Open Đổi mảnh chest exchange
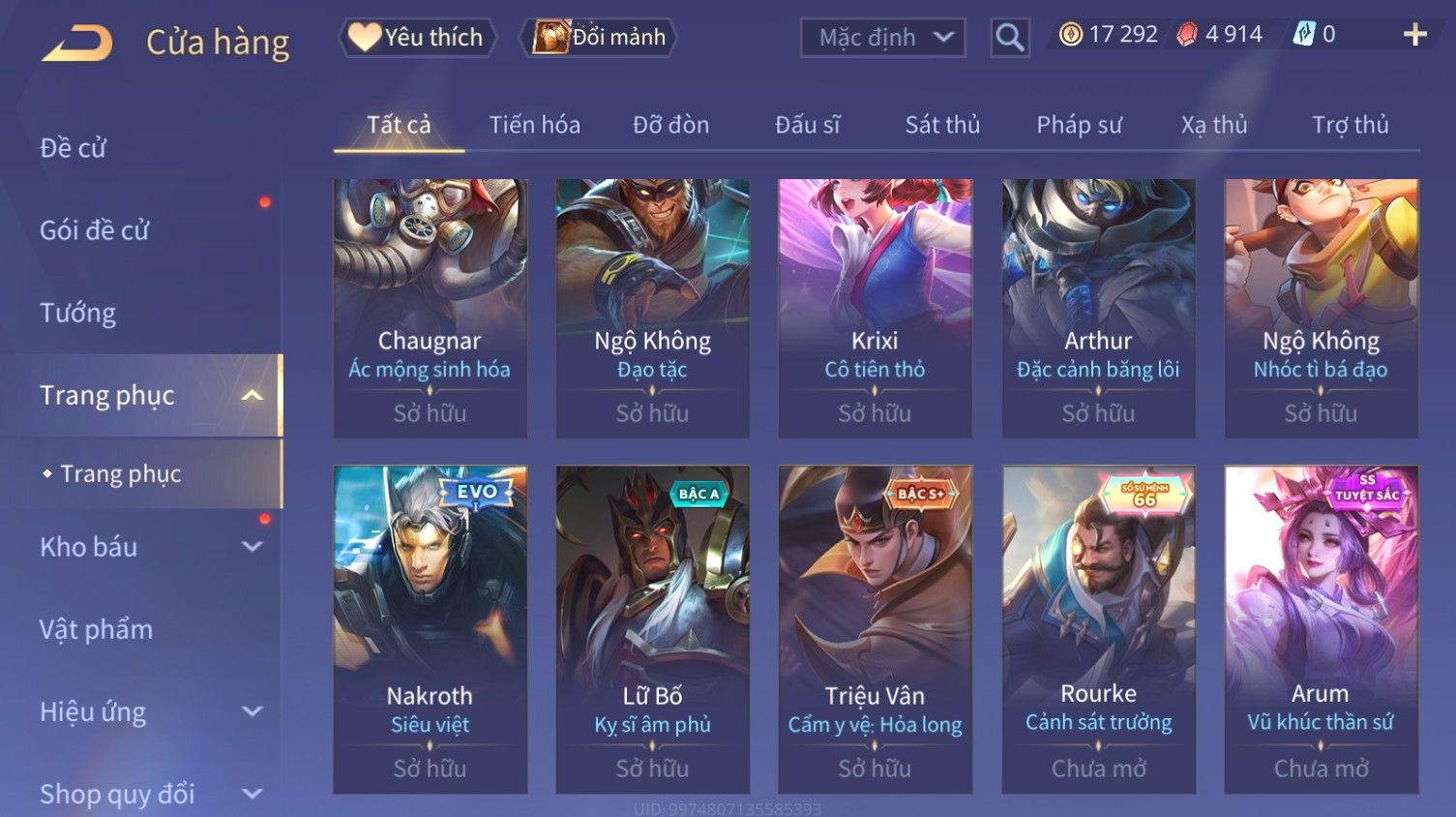 tap(599, 38)
